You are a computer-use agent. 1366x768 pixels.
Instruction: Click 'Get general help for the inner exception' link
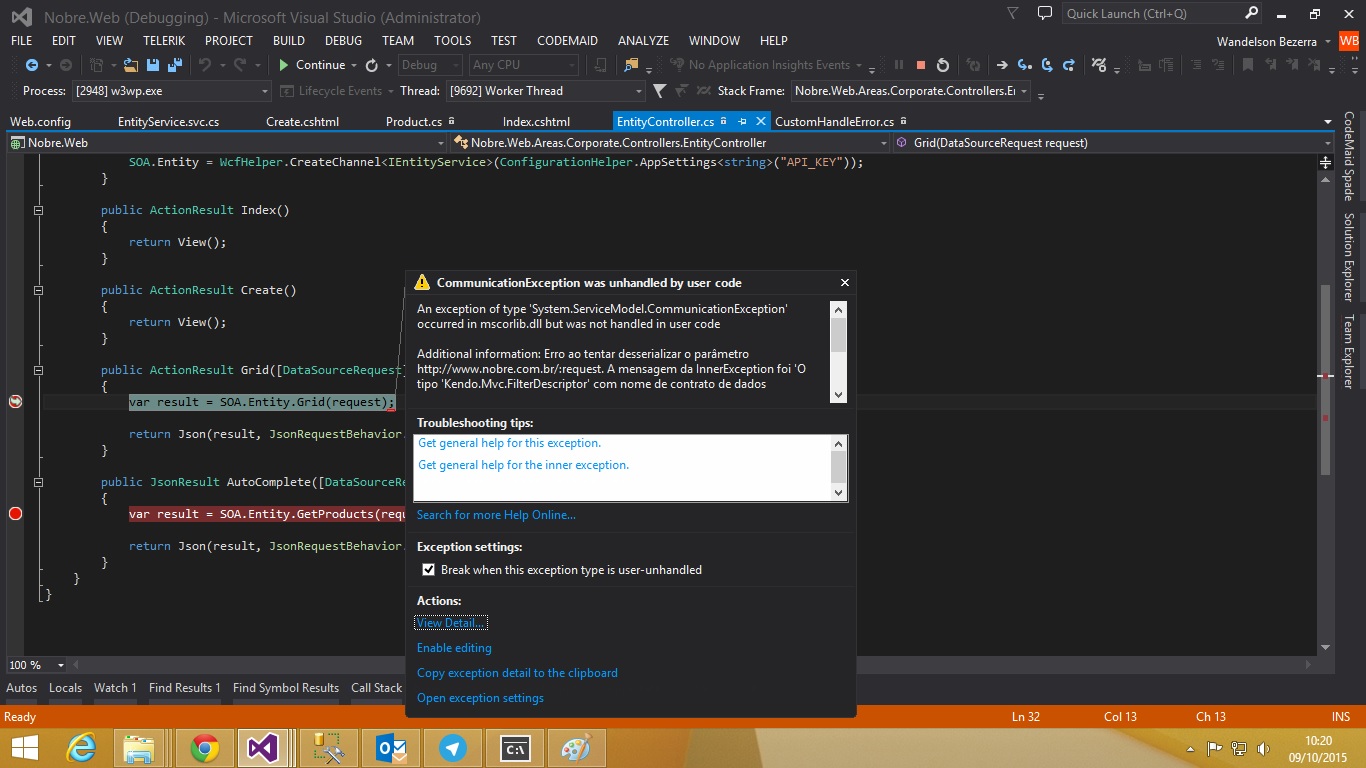pos(523,465)
